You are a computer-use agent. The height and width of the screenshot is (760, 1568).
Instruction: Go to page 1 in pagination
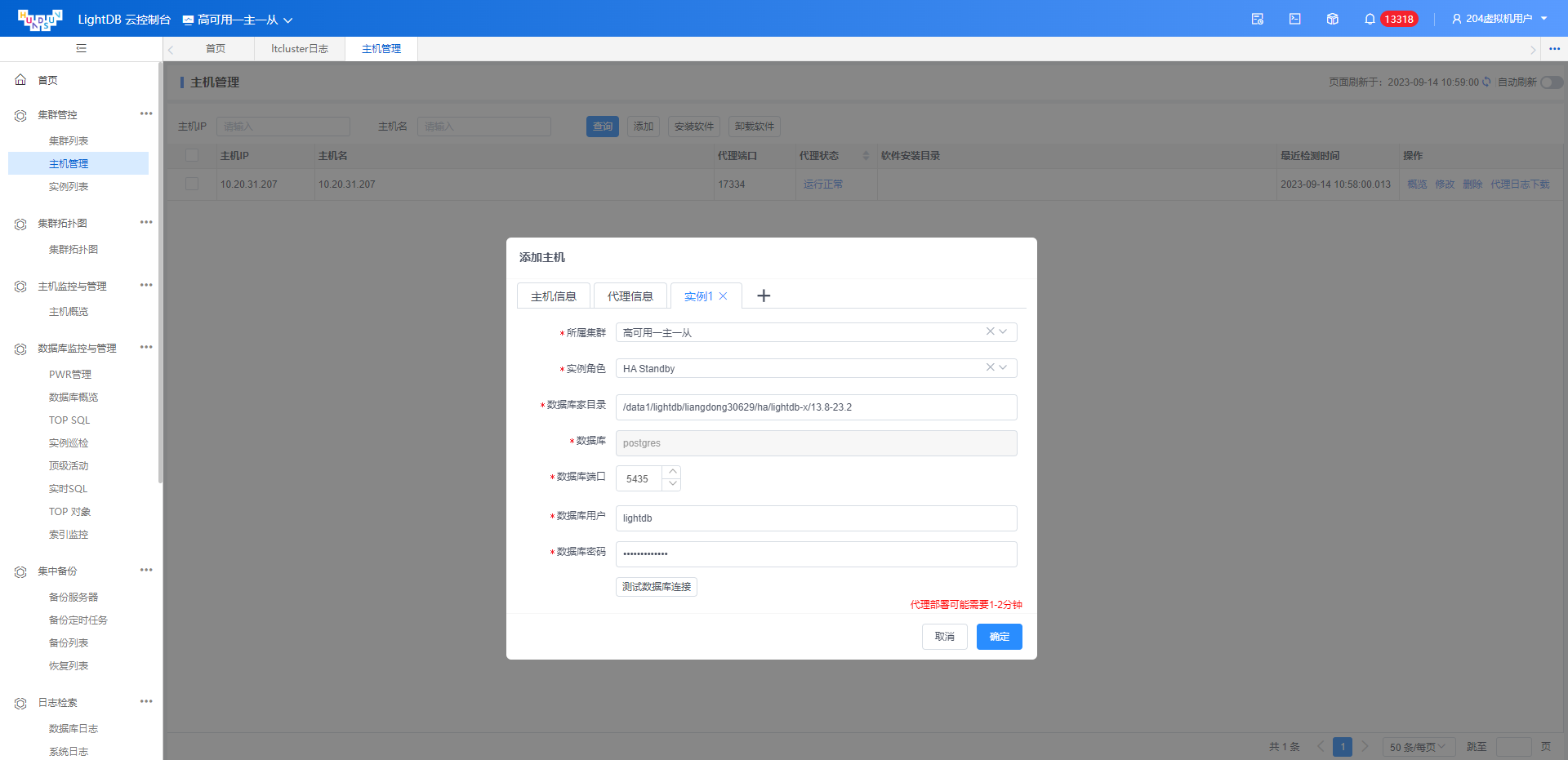pos(1343,747)
